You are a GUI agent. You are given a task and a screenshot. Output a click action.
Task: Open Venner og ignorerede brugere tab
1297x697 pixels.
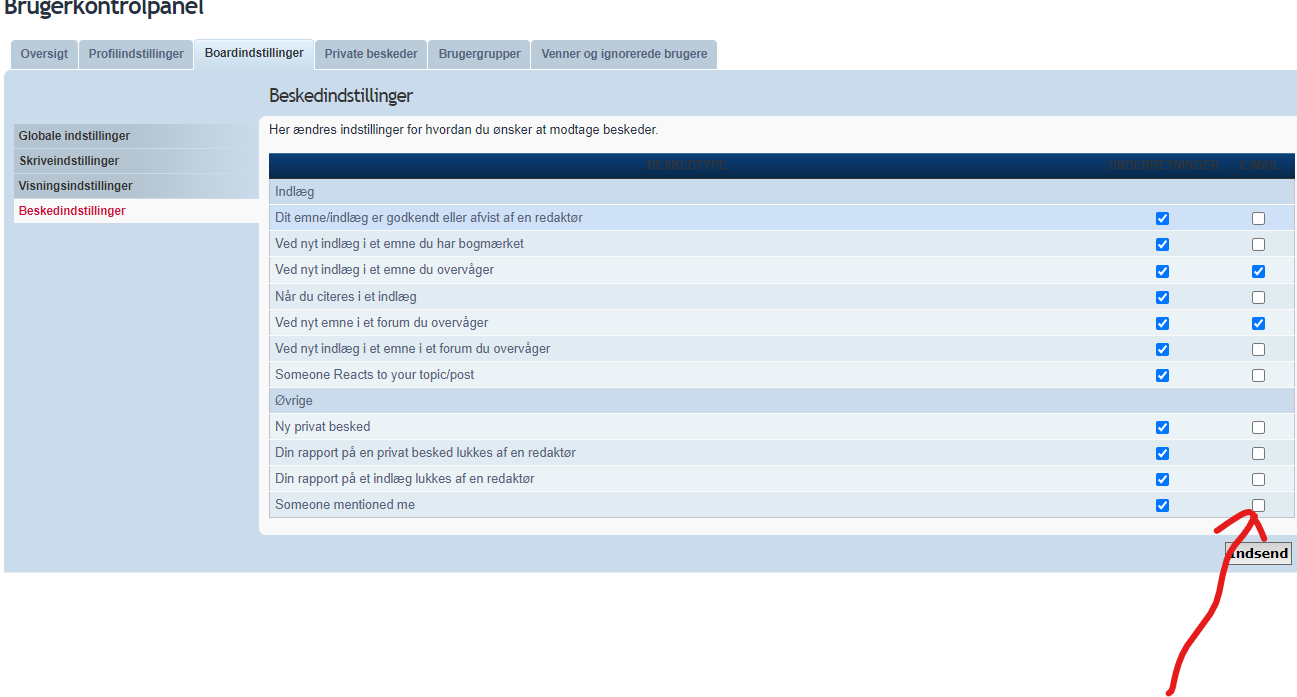coord(624,54)
